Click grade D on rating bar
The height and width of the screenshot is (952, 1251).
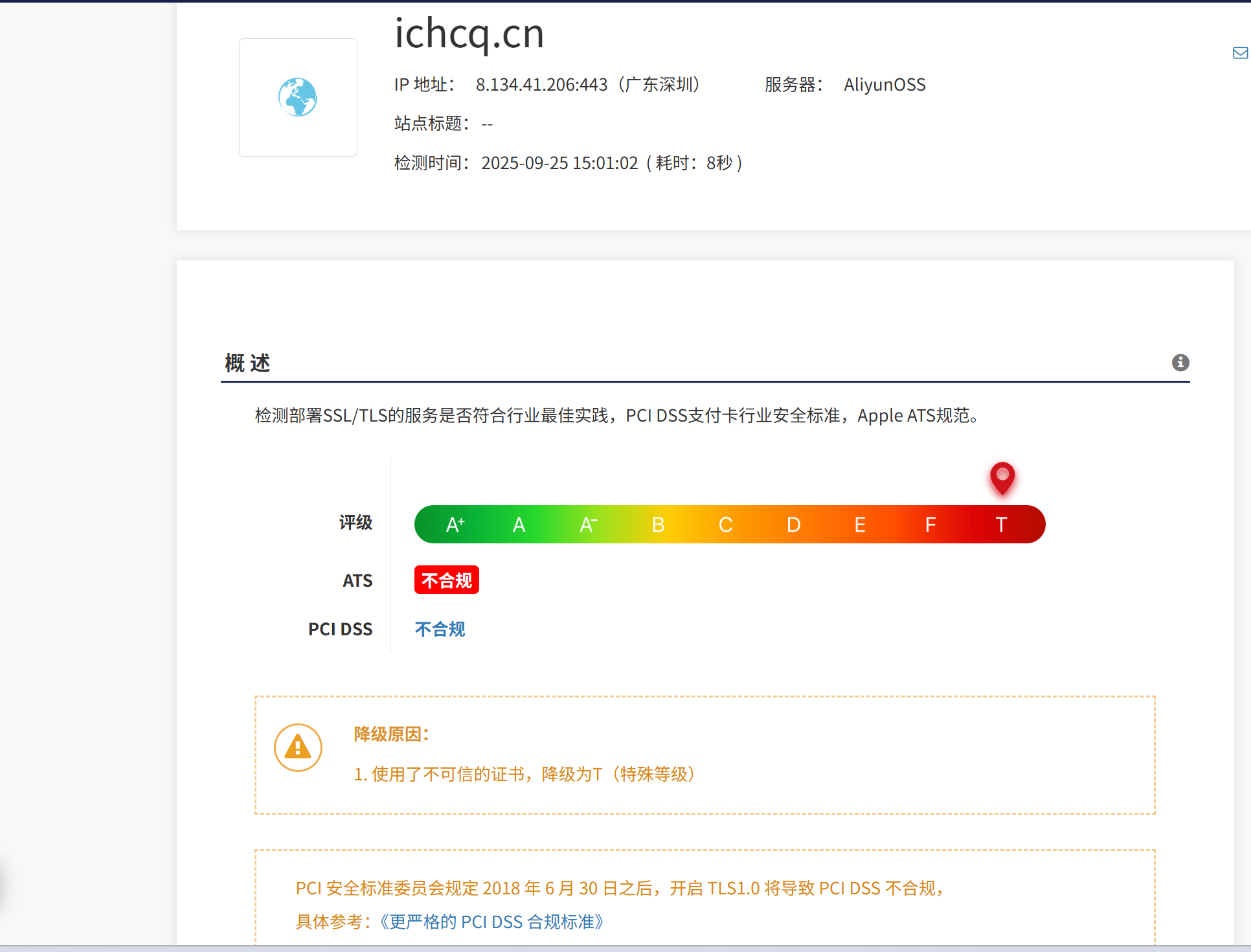793,525
